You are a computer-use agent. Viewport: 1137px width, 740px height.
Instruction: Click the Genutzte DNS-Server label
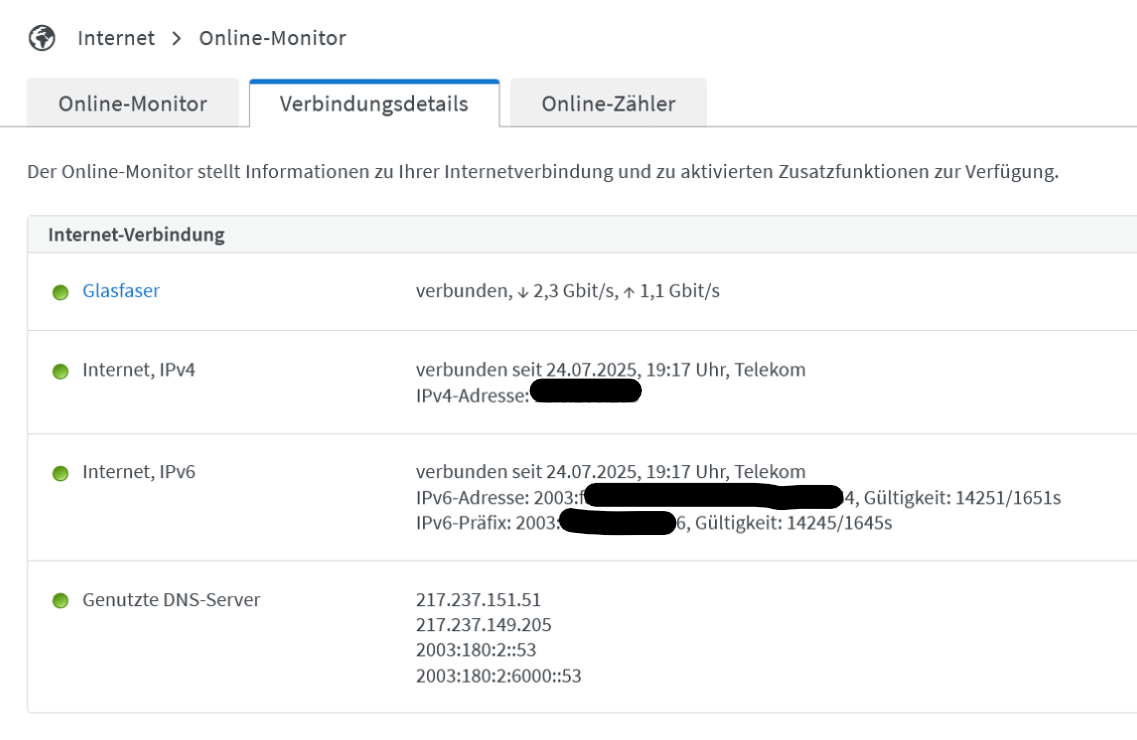pyautogui.click(x=171, y=600)
